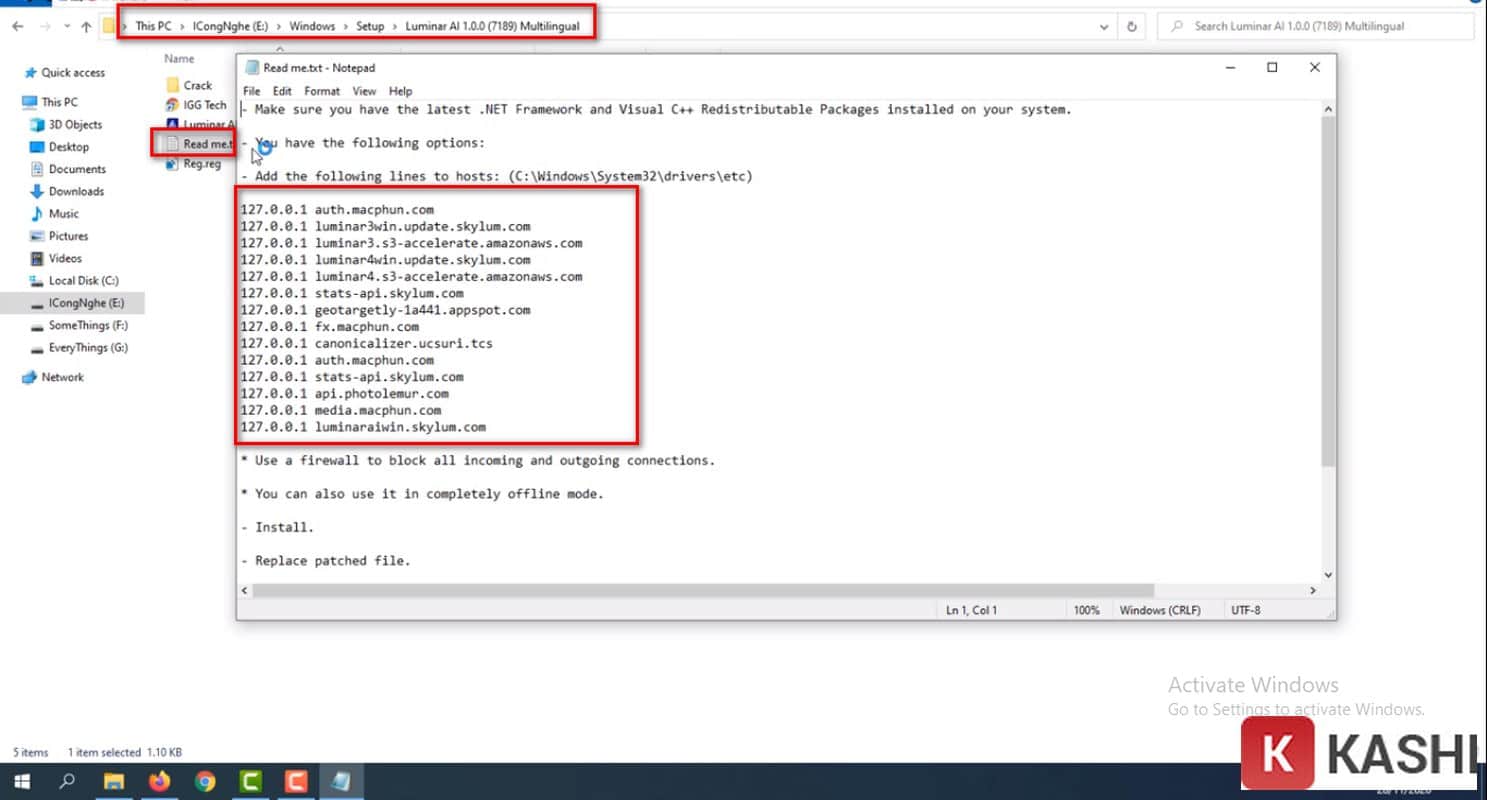This screenshot has width=1487, height=800.
Task: Click 'Ln 1, Col 1' in status bar
Action: [971, 610]
